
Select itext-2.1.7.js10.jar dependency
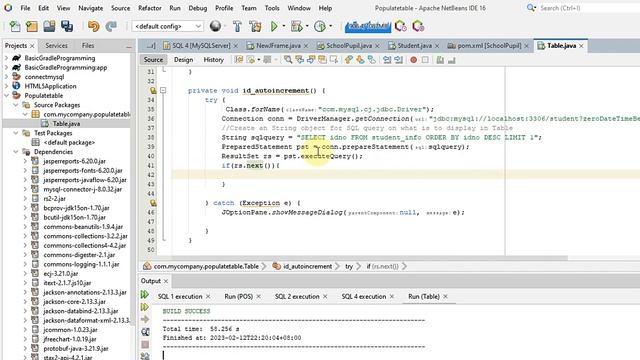point(67,283)
